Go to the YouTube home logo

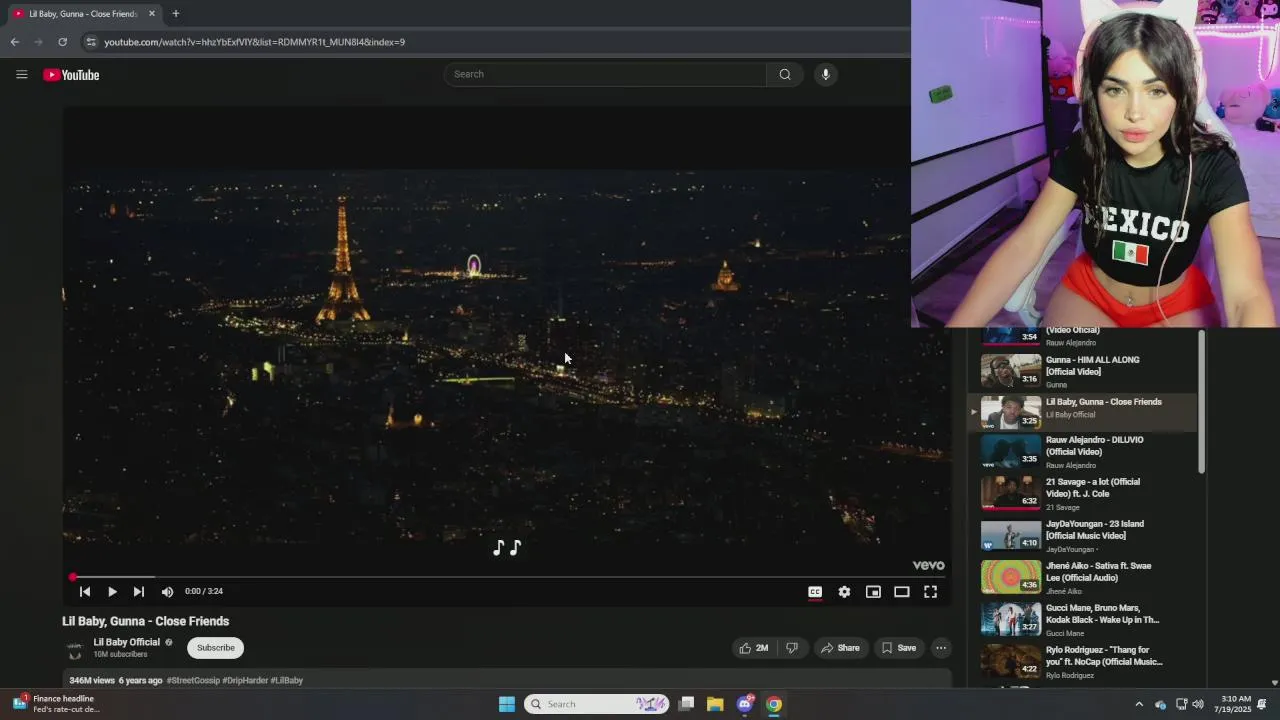coord(71,75)
